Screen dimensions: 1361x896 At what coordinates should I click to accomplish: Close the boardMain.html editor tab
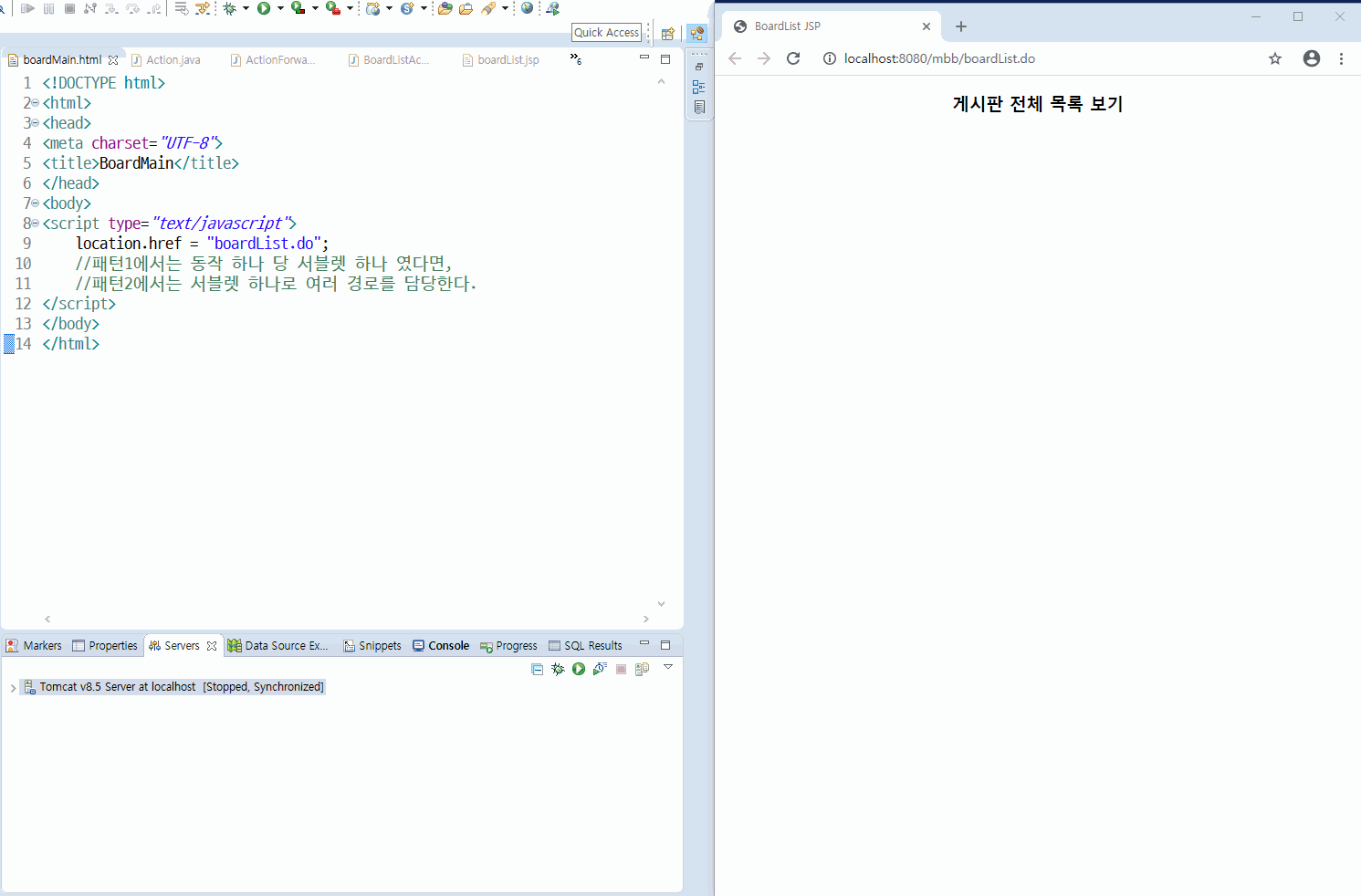point(113,60)
